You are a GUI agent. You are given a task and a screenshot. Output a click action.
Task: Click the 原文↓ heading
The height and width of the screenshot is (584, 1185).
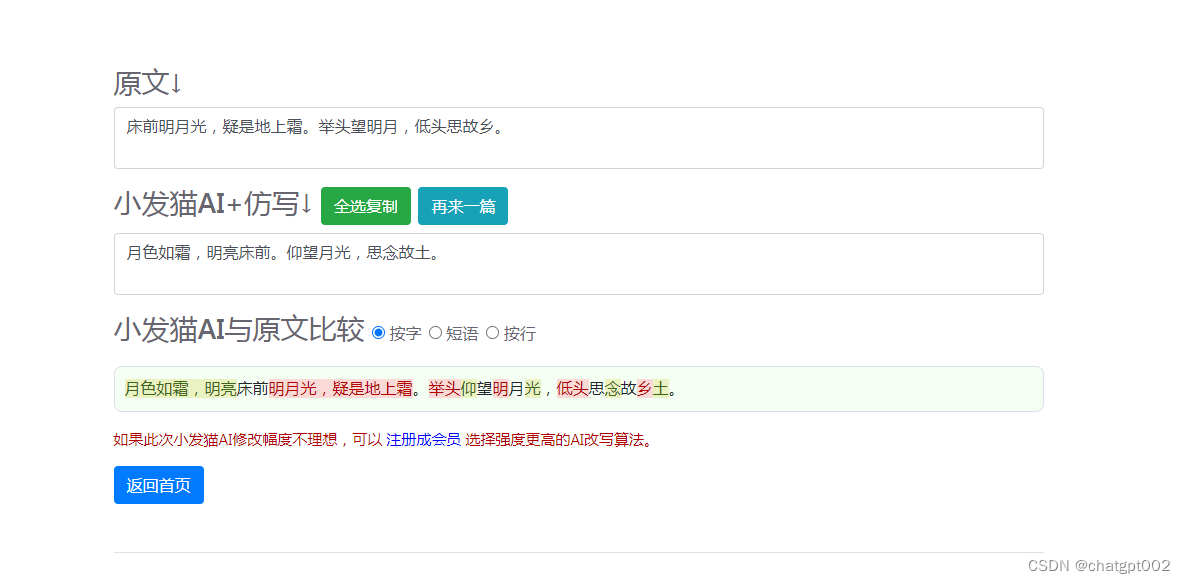(148, 83)
